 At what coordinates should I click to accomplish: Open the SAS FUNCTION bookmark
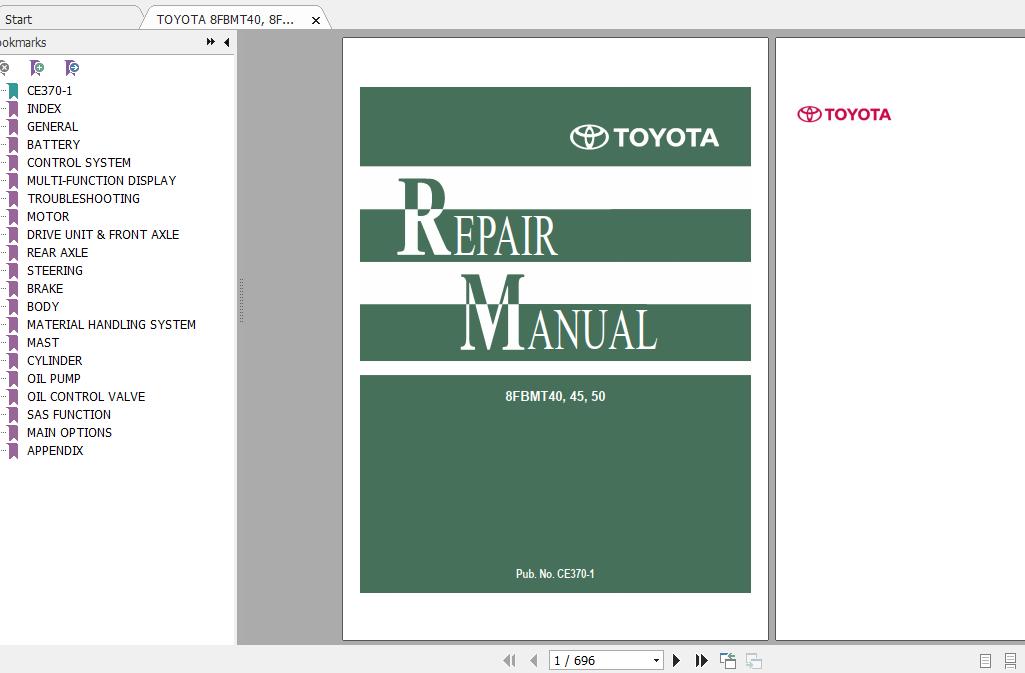68,414
